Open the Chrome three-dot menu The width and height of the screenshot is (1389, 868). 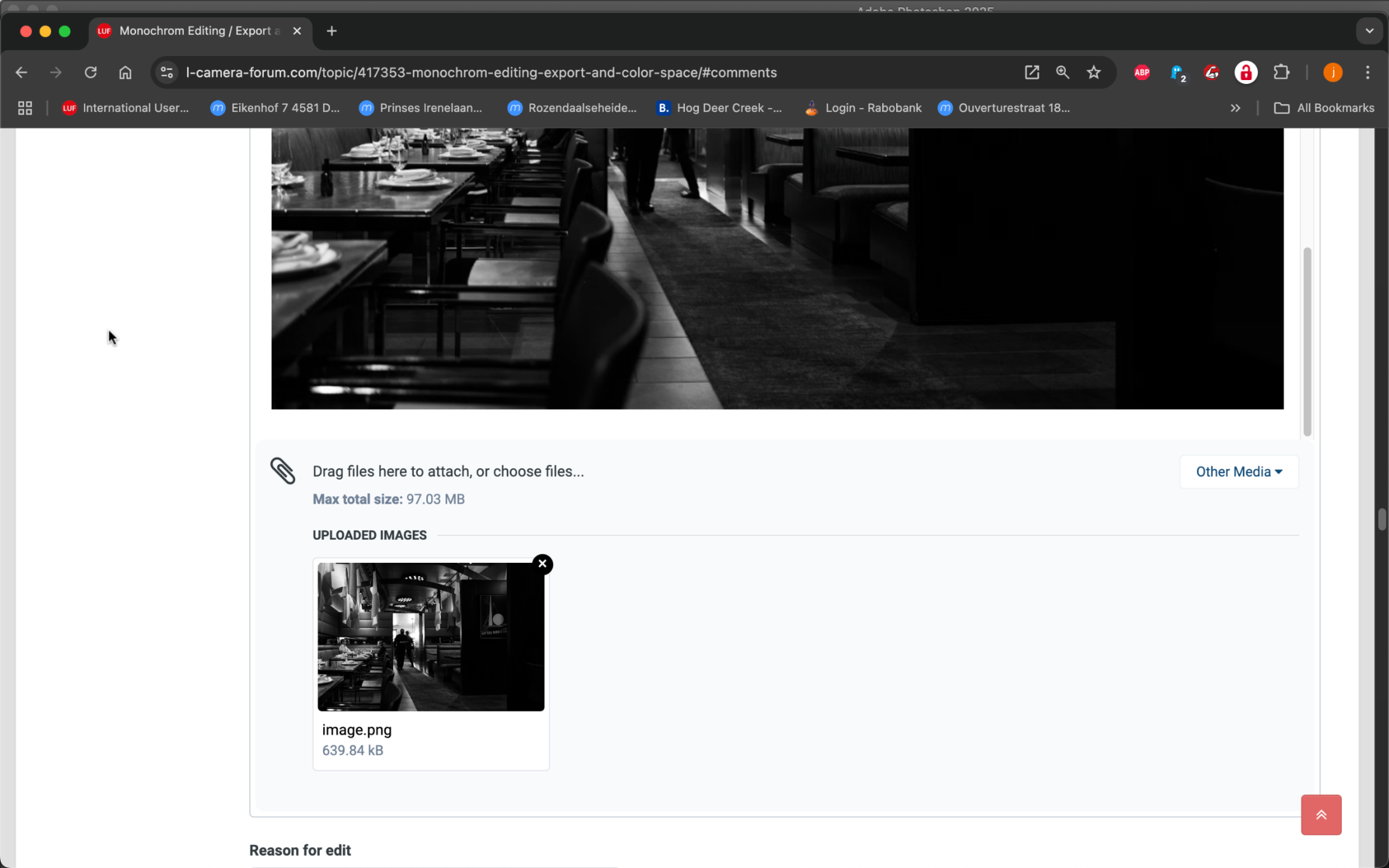click(x=1367, y=72)
